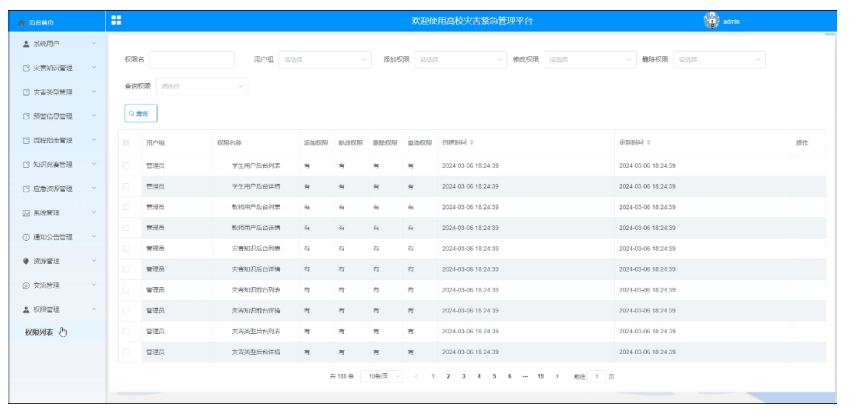Click the icon beside 资源管理
The height and width of the screenshot is (414, 855).
[26, 261]
